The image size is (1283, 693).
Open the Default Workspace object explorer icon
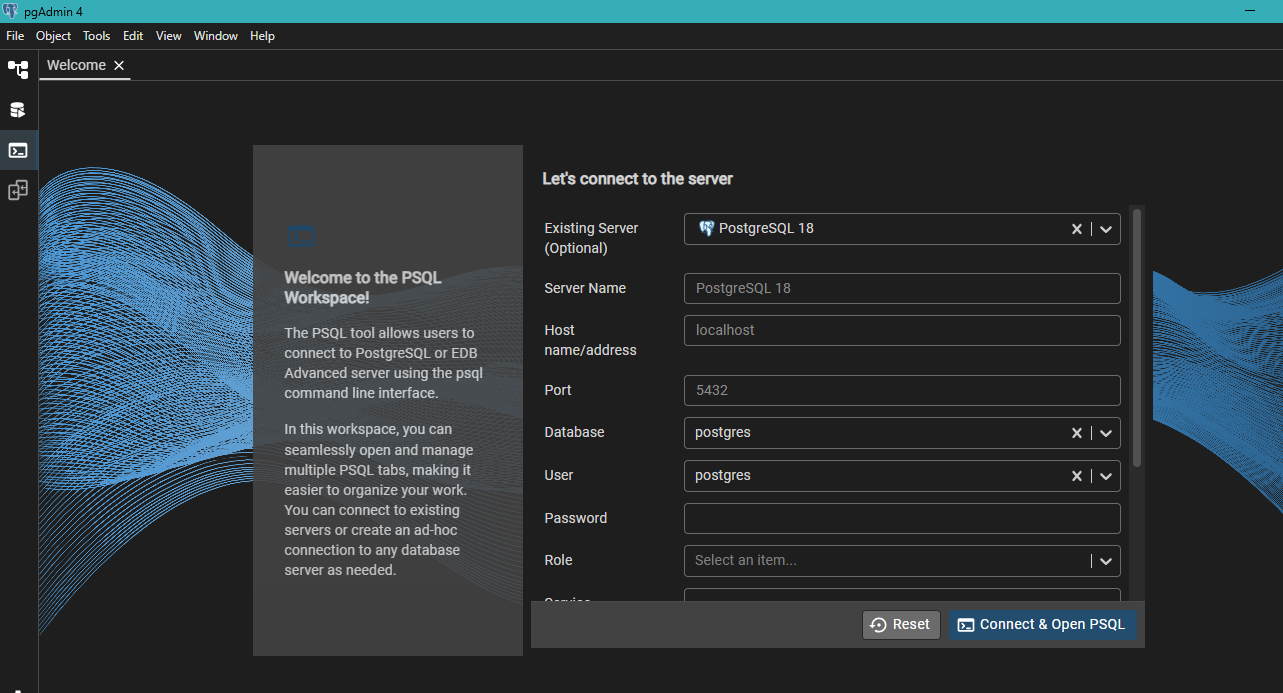point(18,70)
